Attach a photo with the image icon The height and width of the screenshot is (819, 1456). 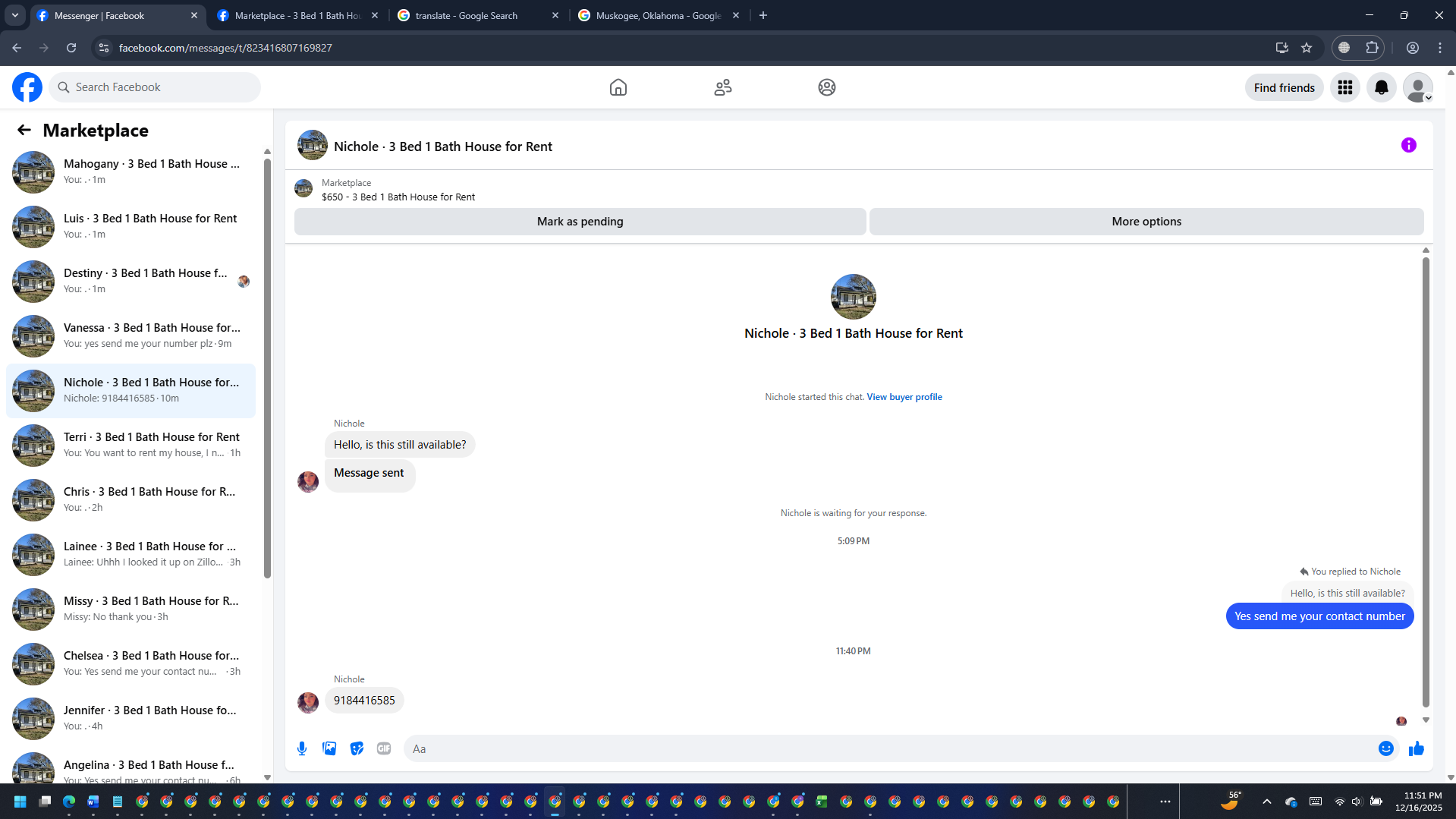329,748
